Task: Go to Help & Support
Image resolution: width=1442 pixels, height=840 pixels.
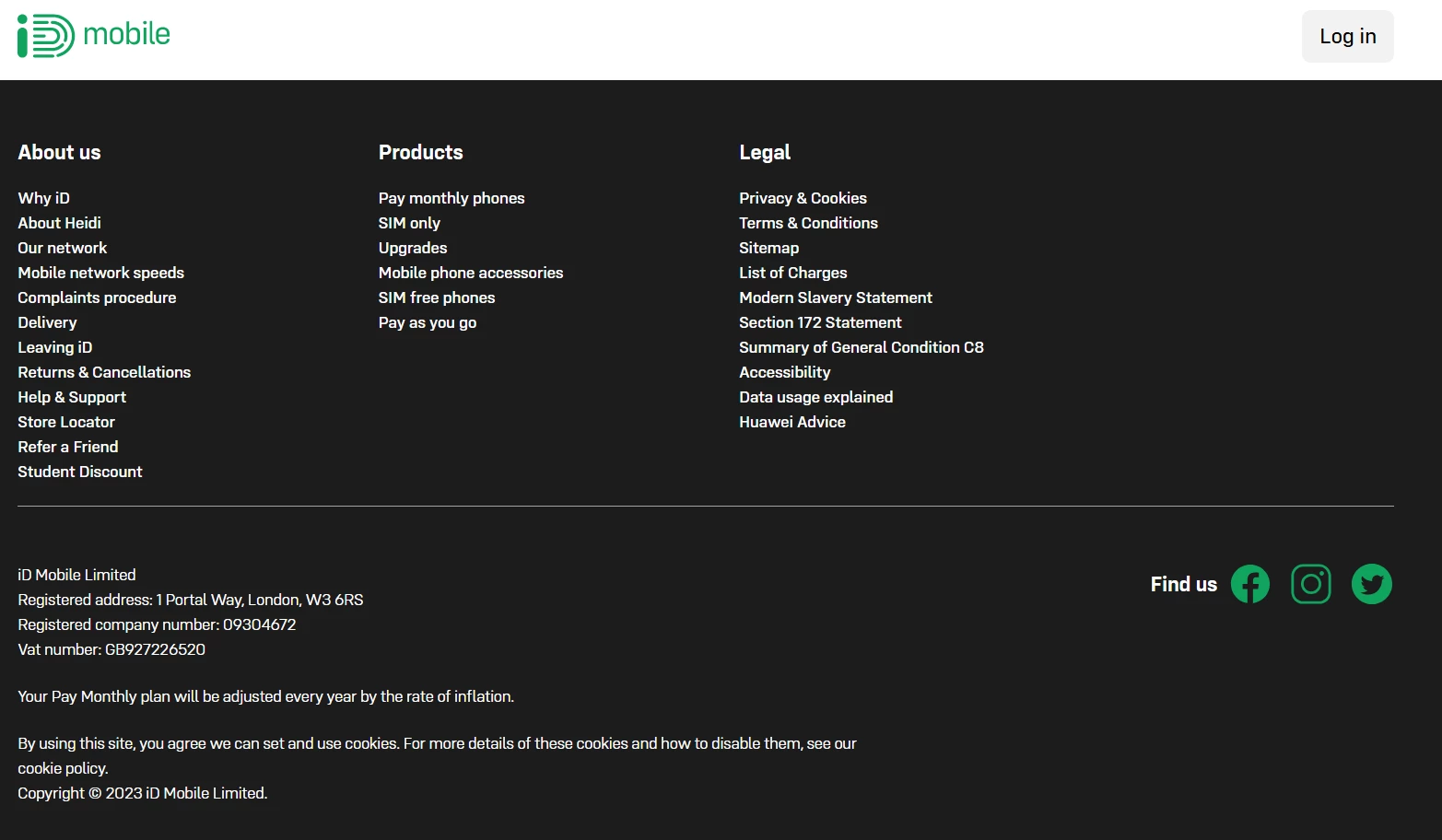Action: click(x=73, y=397)
